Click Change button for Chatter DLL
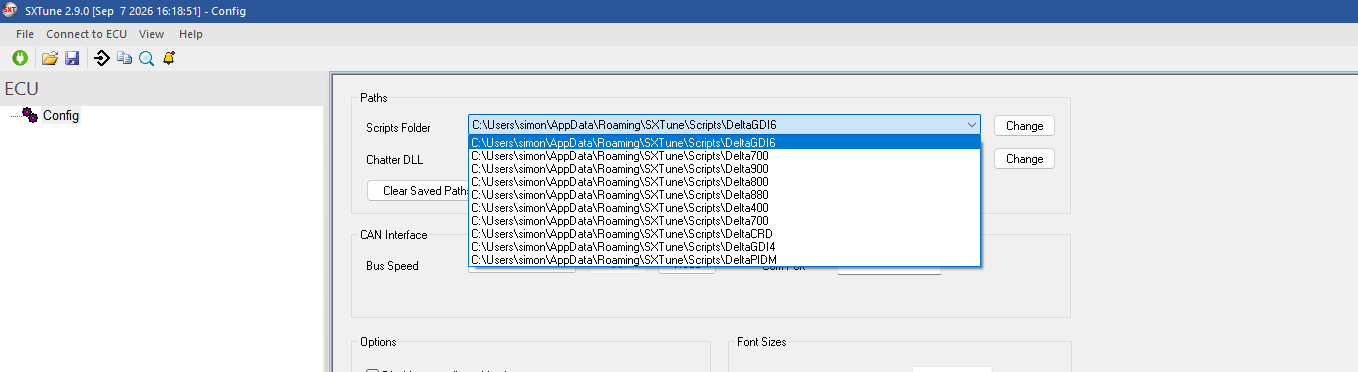 point(1024,159)
